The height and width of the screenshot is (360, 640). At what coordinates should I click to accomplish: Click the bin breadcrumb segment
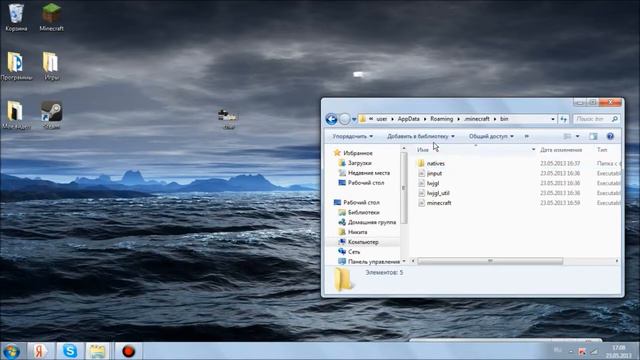tap(504, 119)
